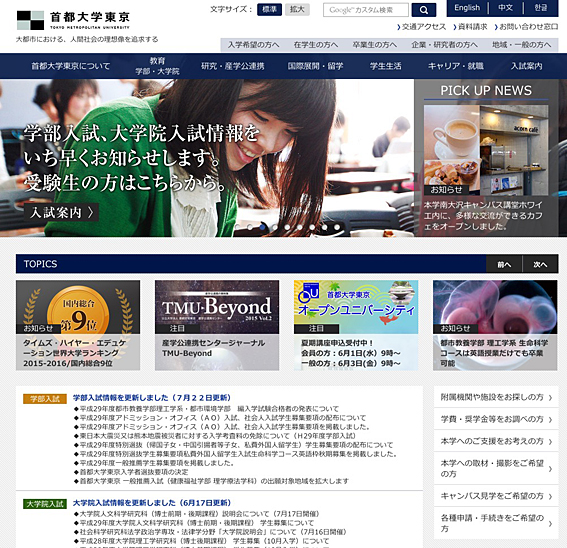Open the オープンユニバーシティ topic card

coord(356,325)
